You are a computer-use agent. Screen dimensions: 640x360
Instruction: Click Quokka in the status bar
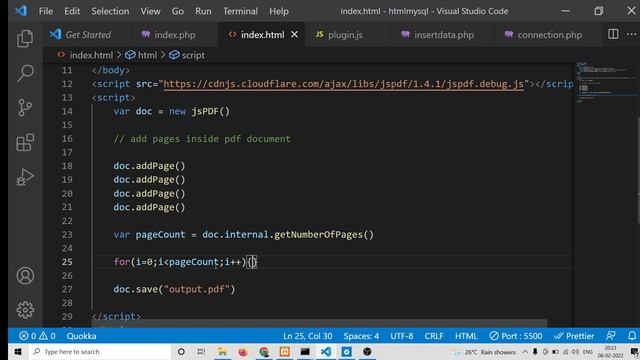pos(81,336)
